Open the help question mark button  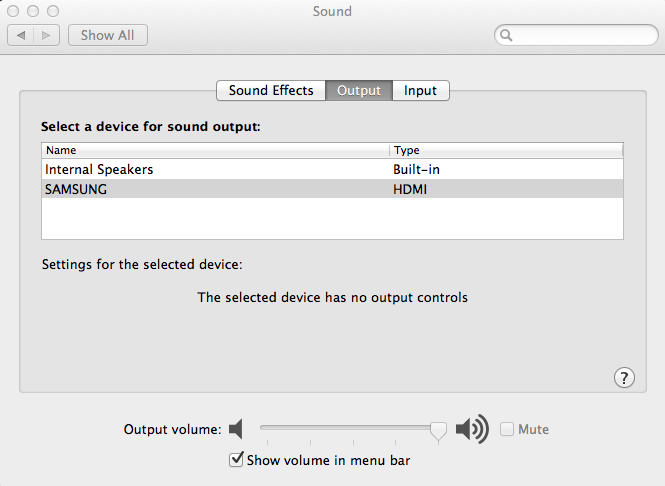(624, 377)
